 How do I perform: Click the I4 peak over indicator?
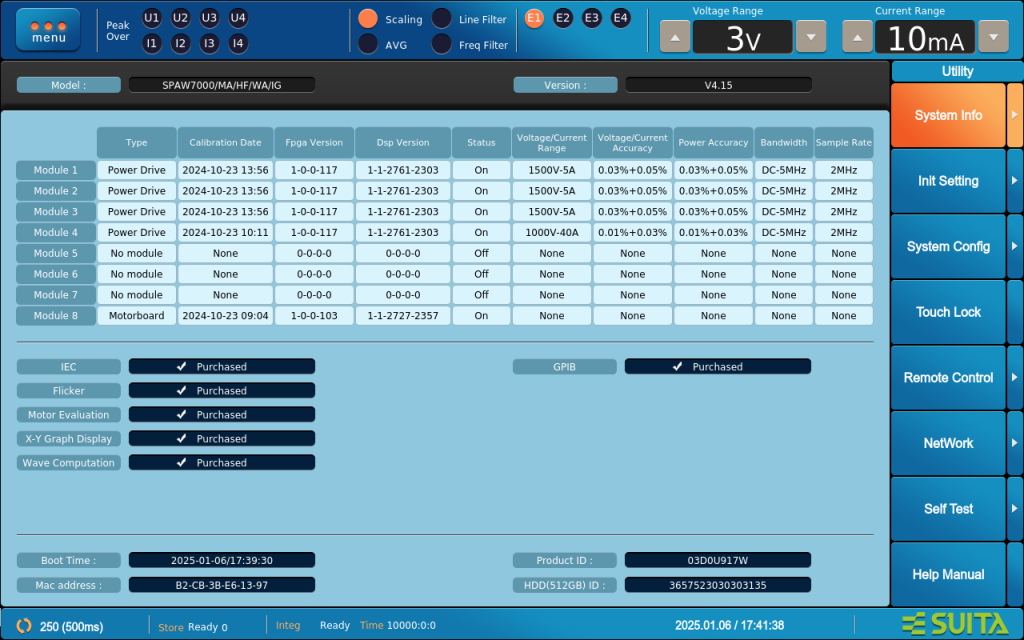tap(238, 43)
